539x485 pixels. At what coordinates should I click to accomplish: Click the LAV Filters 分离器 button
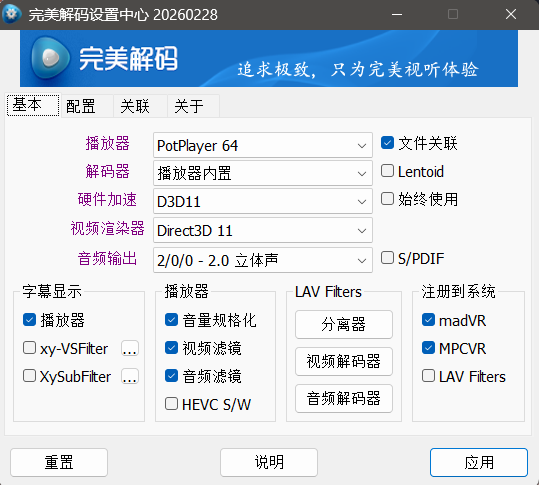point(344,324)
